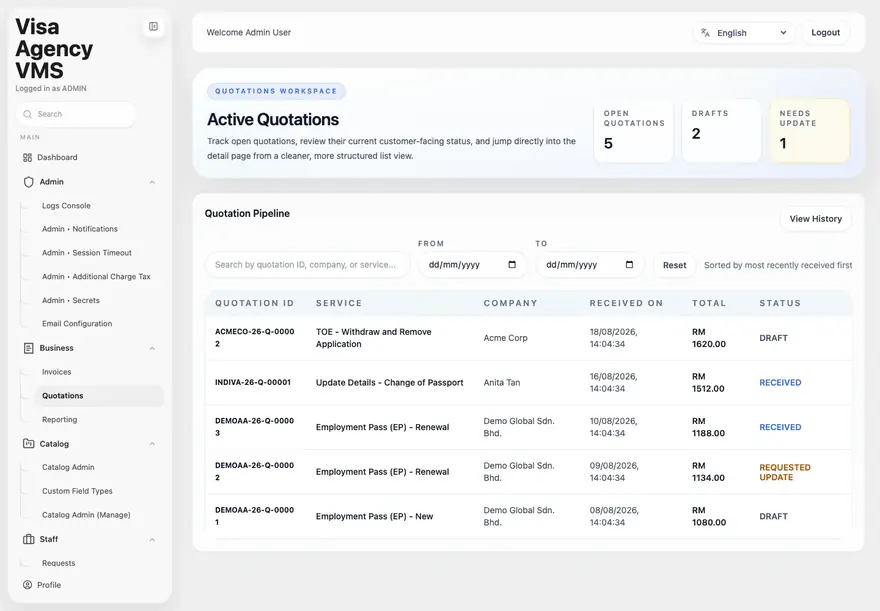
Task: Click the REQUESTED UPDATE status
Action: point(785,472)
